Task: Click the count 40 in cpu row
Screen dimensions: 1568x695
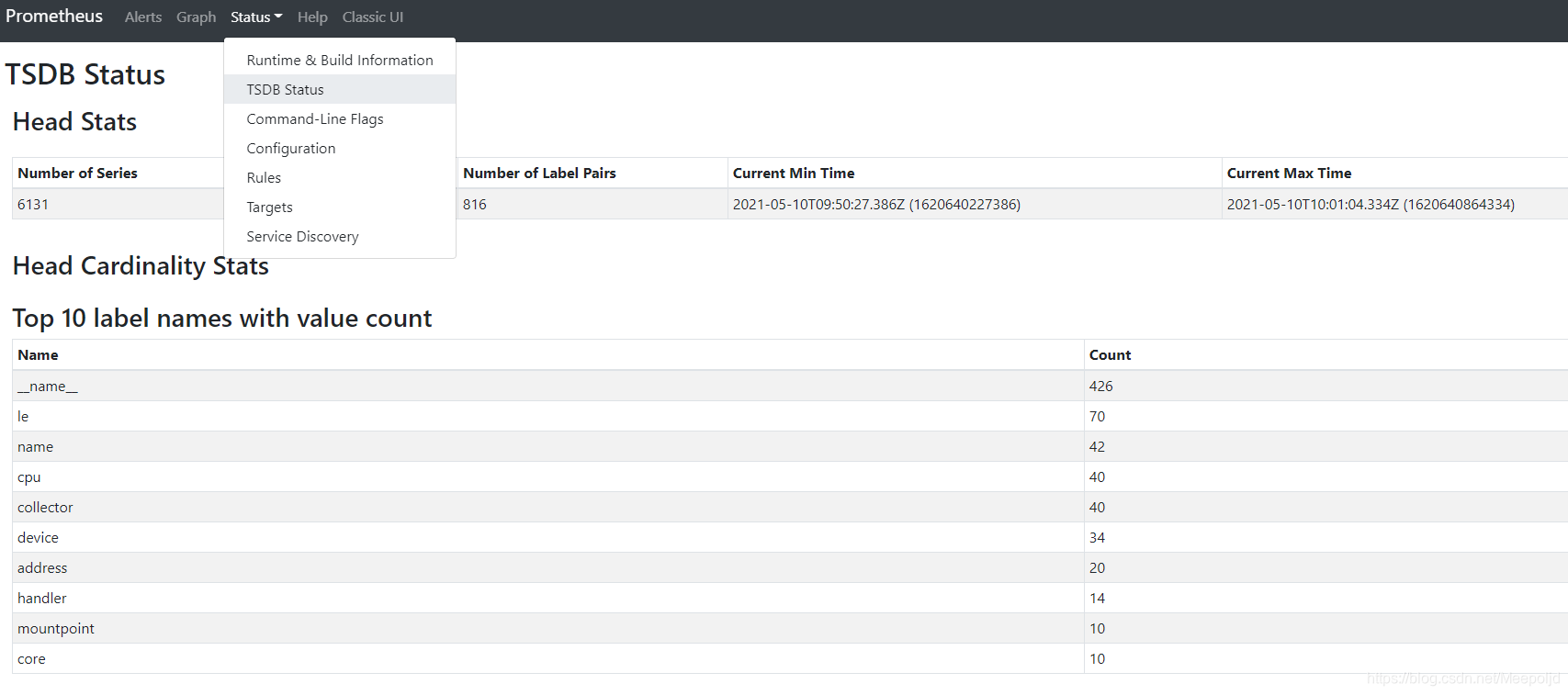Action: [1098, 476]
